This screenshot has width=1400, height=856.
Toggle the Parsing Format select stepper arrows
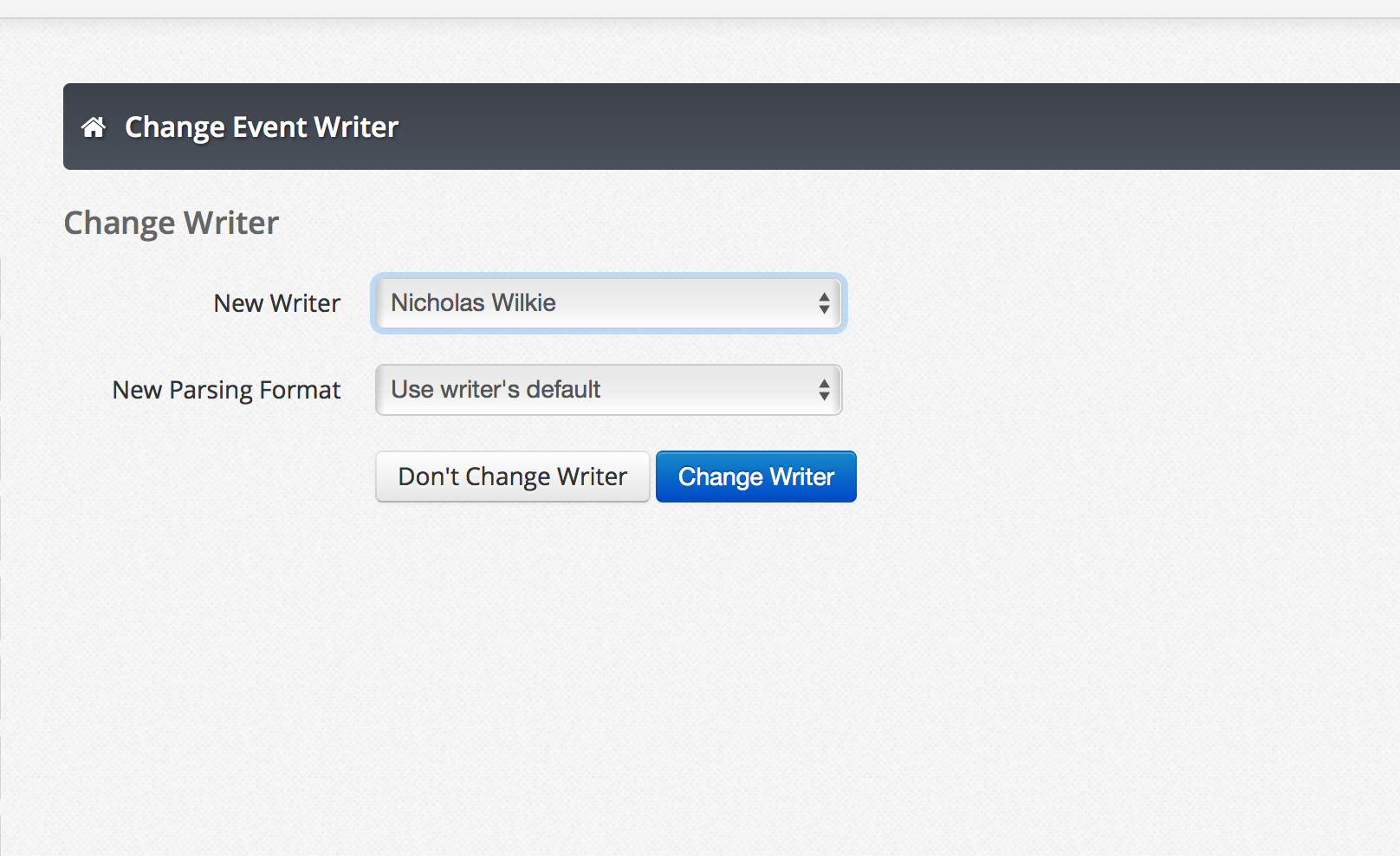pos(824,390)
